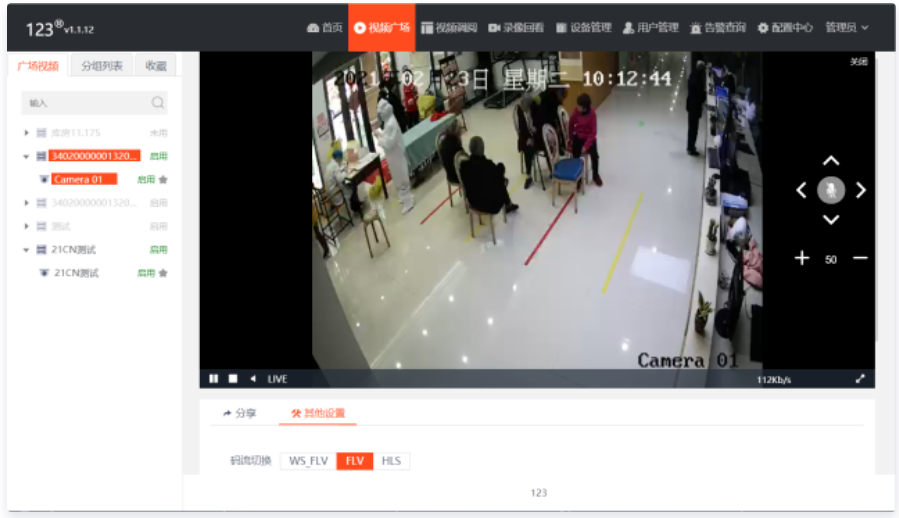The width and height of the screenshot is (899, 518).
Task: Open 配置中心 with gear icon
Action: tap(785, 28)
